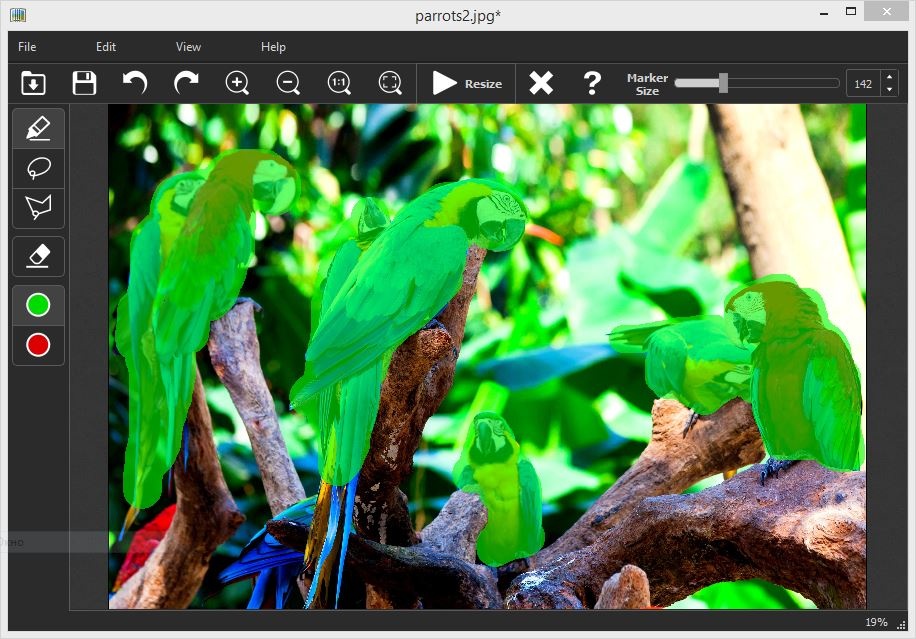Zoom in with the plus magnifier
Image resolution: width=916 pixels, height=639 pixels.
pos(237,83)
